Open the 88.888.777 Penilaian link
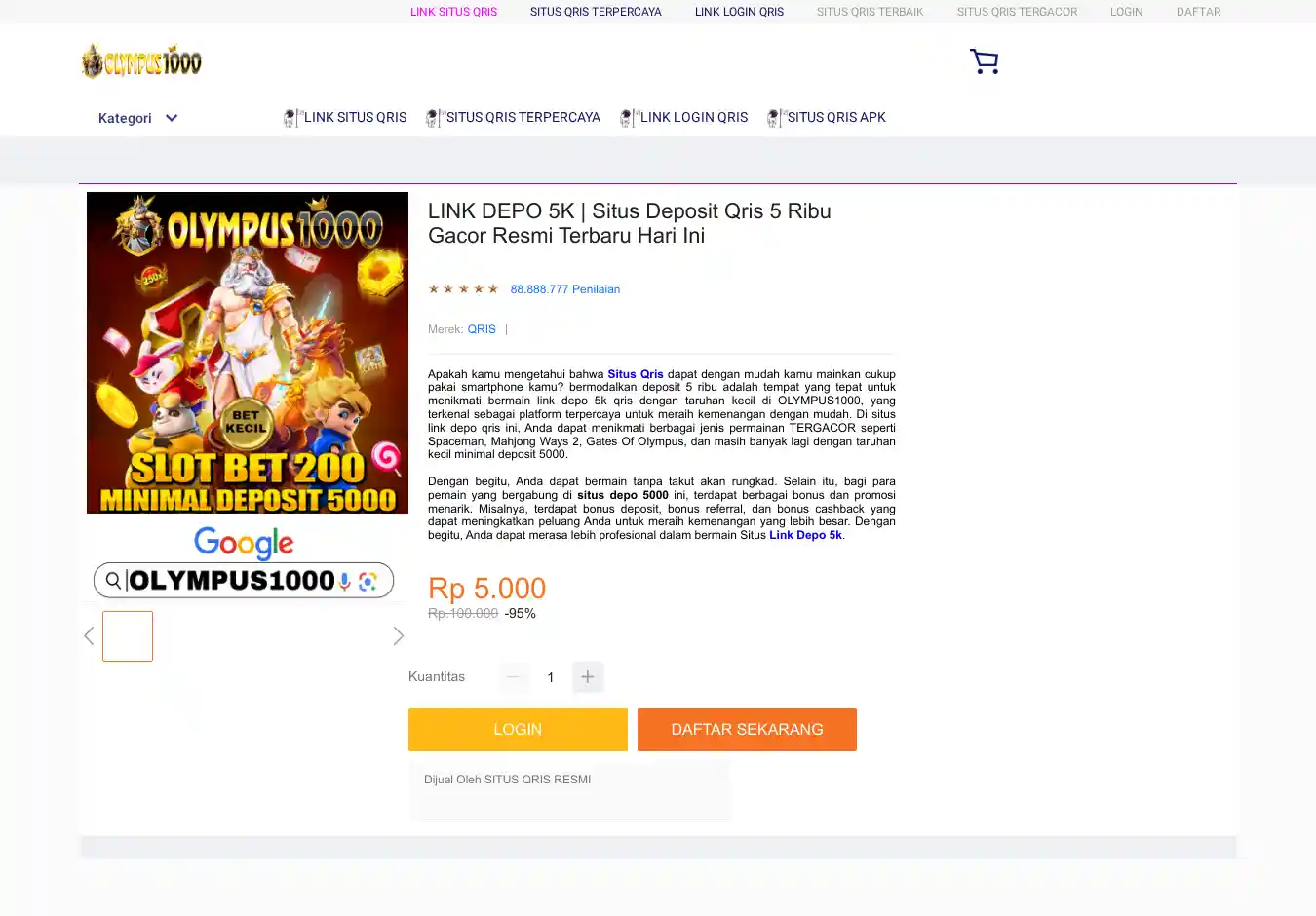This screenshot has height=916, width=1316. point(564,289)
